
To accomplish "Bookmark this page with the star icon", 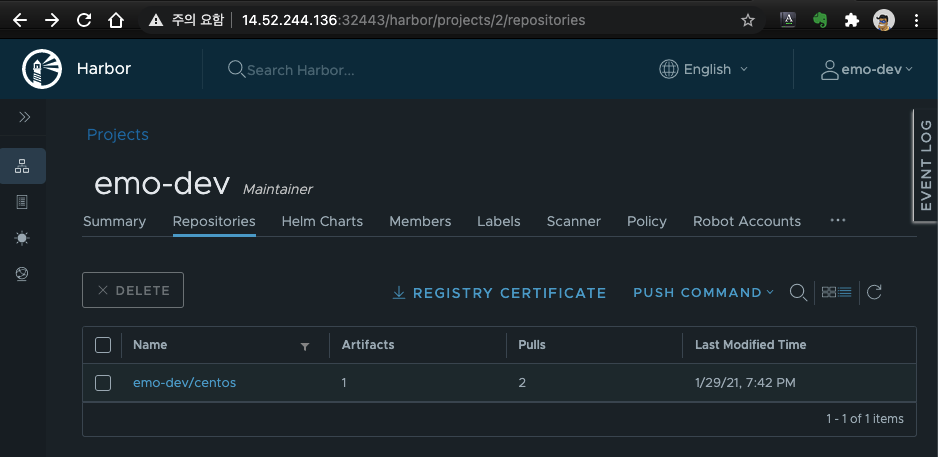I will (x=748, y=20).
